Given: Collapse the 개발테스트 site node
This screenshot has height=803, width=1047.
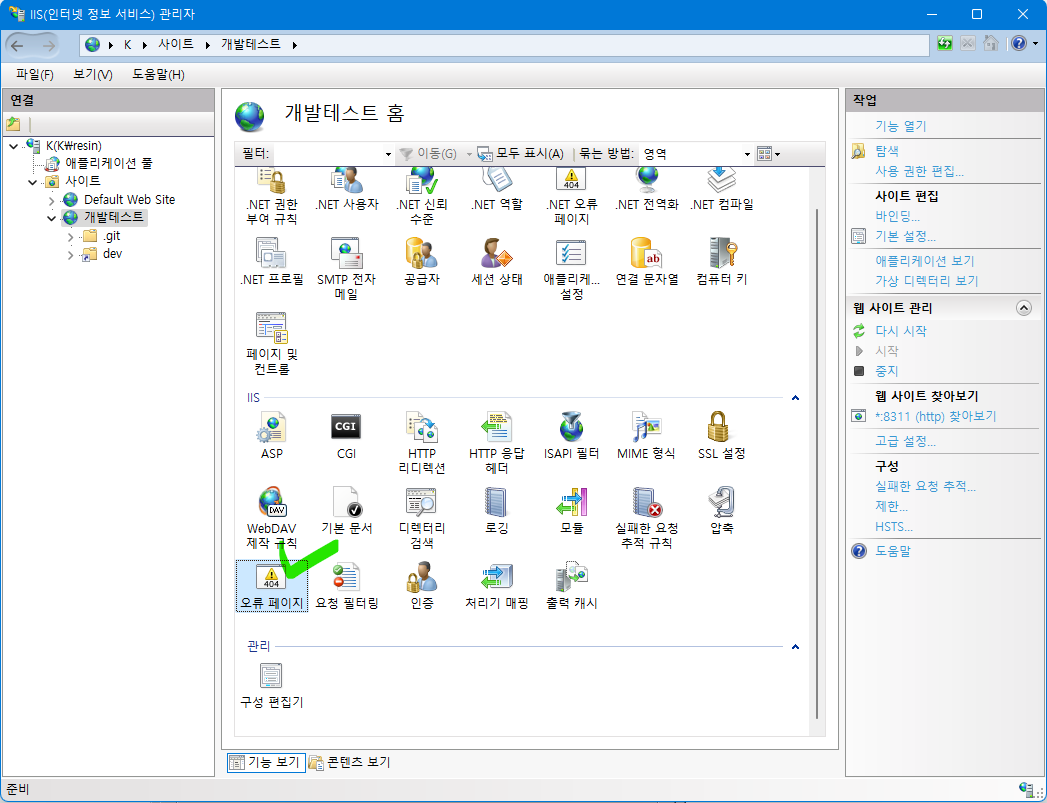Looking at the screenshot, I should point(51,218).
